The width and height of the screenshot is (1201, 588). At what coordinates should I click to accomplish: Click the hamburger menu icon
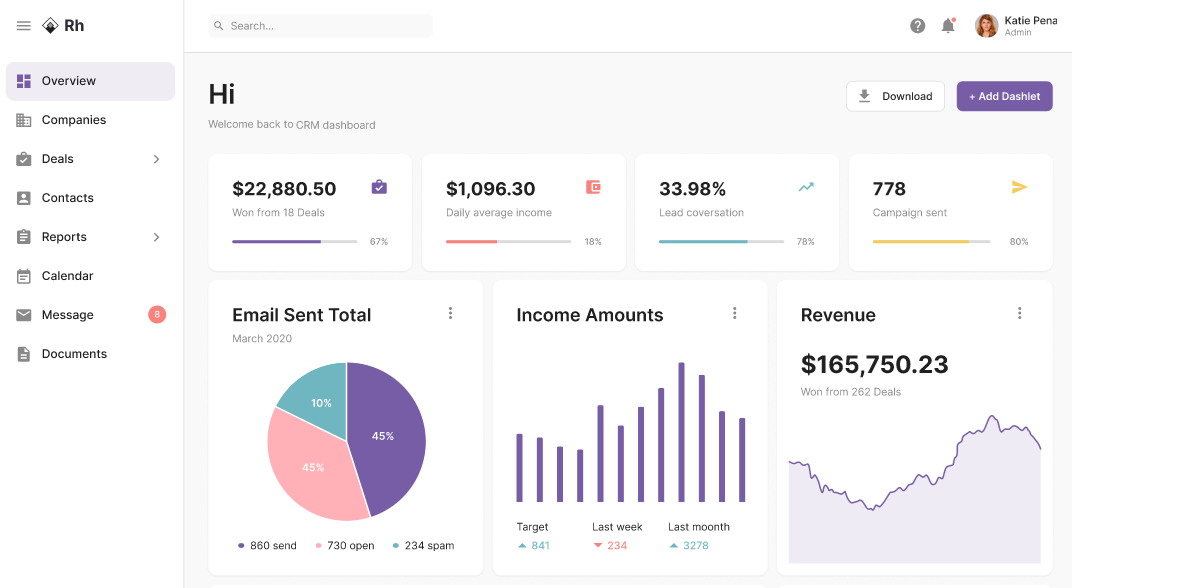[x=24, y=26]
